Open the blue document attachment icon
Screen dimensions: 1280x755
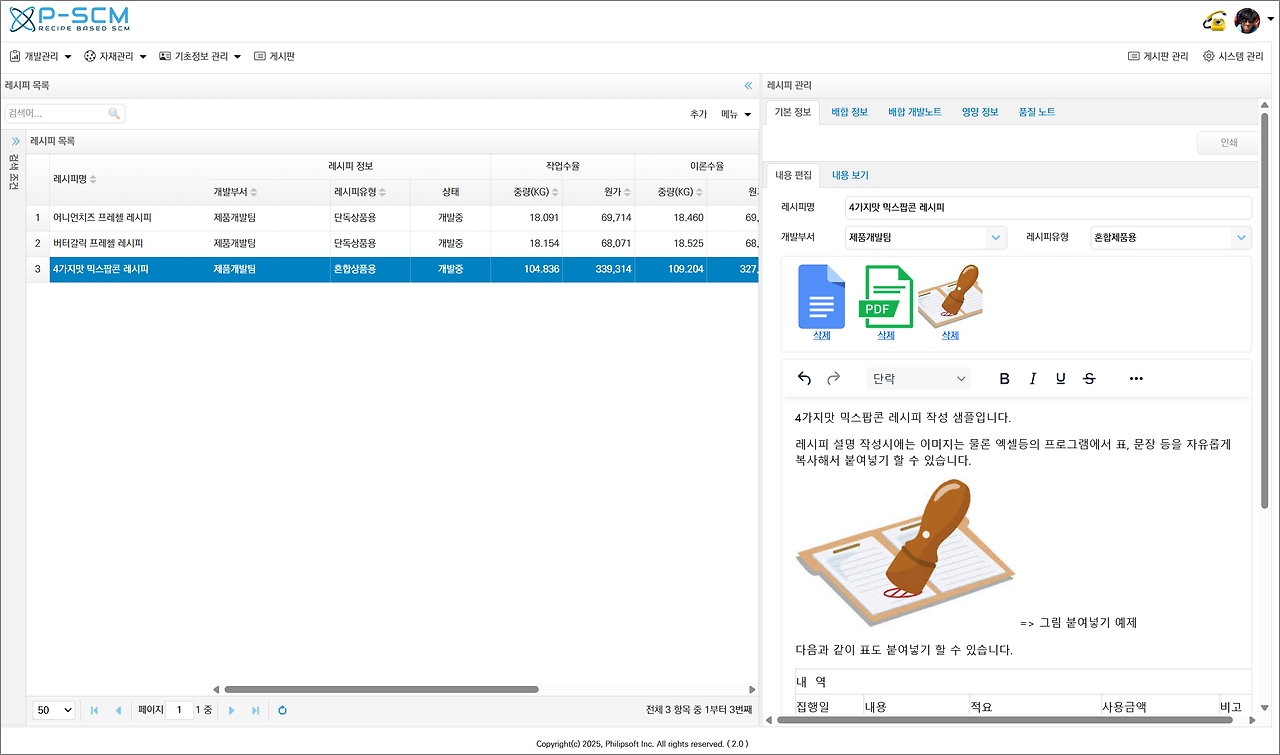pos(821,297)
